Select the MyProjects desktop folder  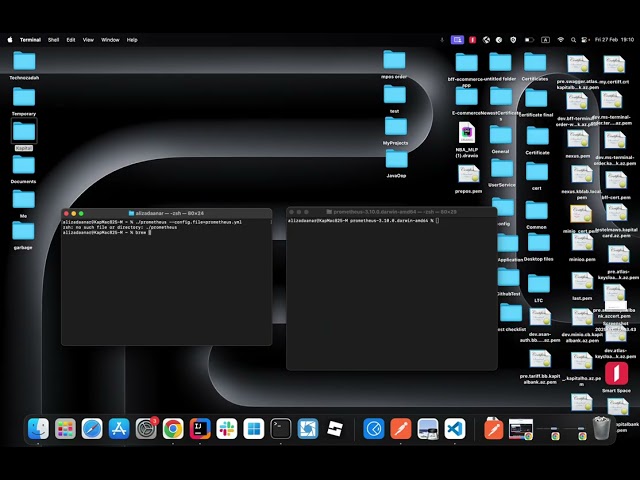pyautogui.click(x=395, y=127)
